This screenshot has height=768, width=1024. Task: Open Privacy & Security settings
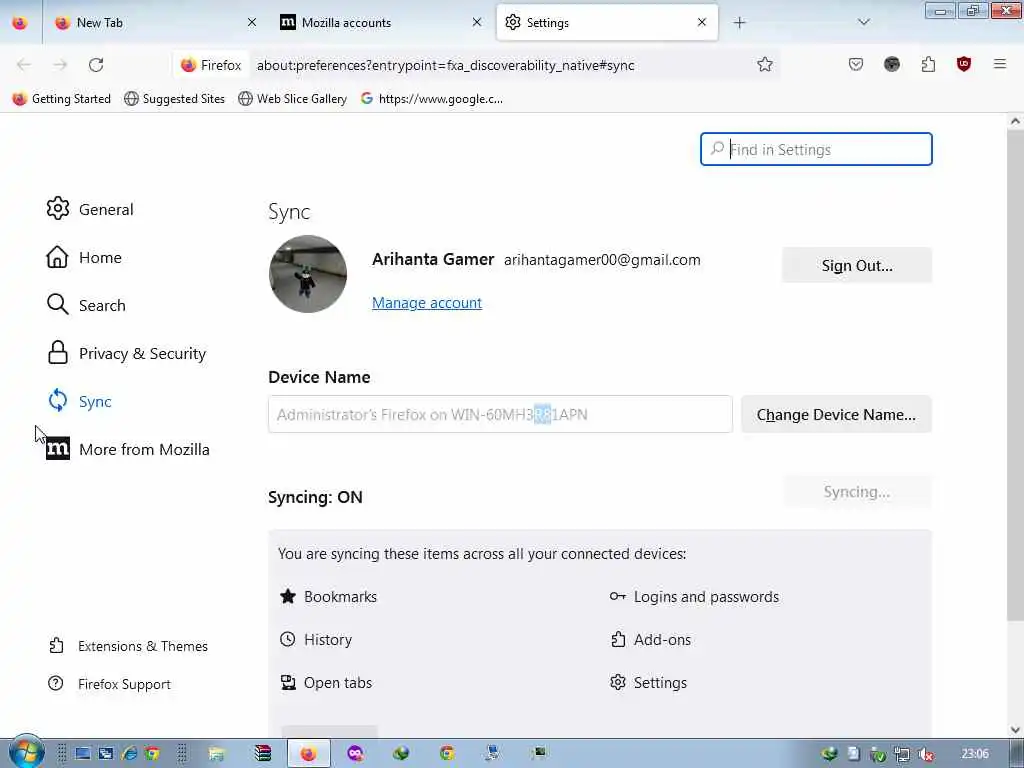coord(126,353)
